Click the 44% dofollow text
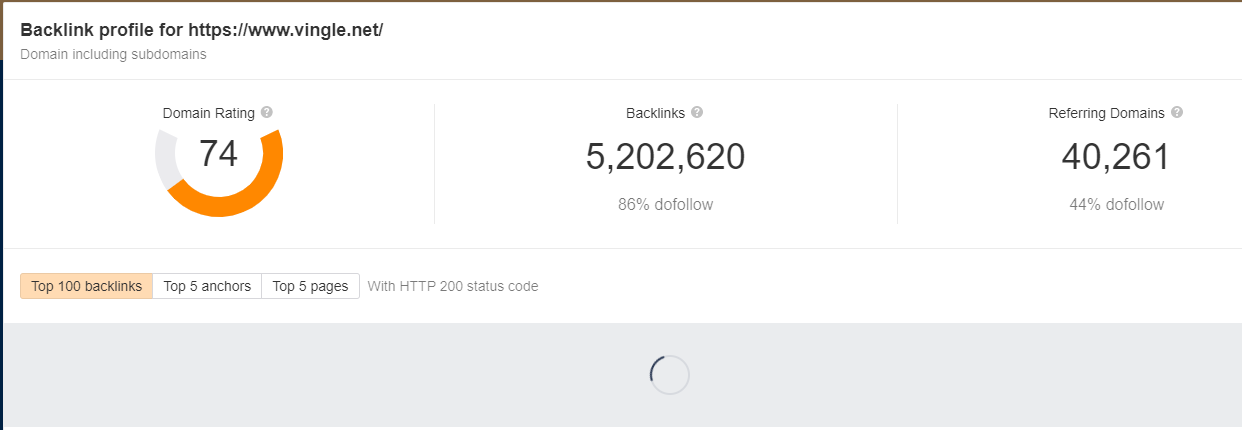This screenshot has height=430, width=1242. [x=1116, y=205]
